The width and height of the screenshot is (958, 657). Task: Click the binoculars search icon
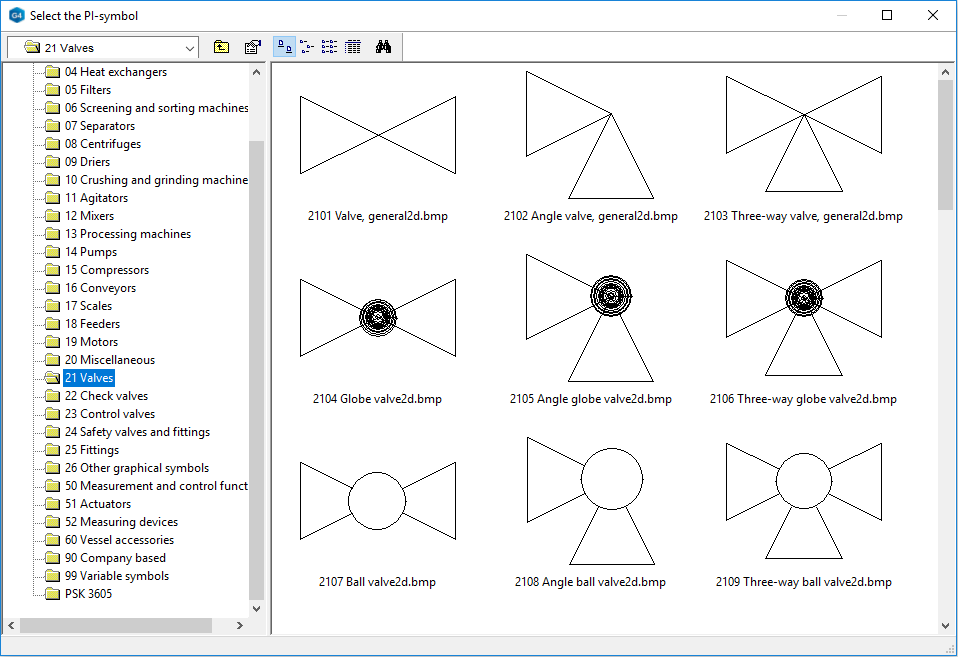[383, 47]
